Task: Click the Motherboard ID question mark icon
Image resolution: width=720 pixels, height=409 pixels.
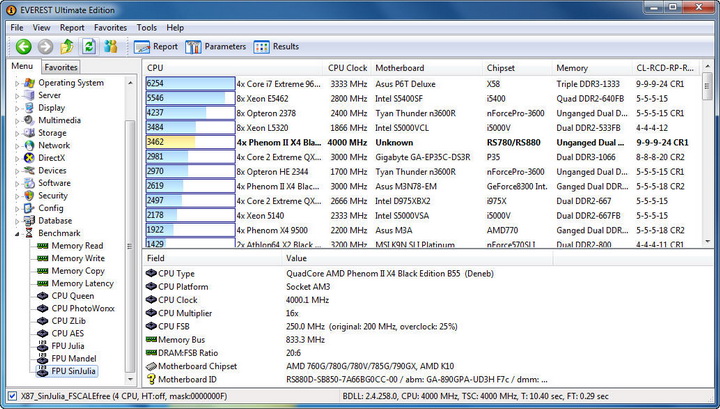Action: coord(151,379)
